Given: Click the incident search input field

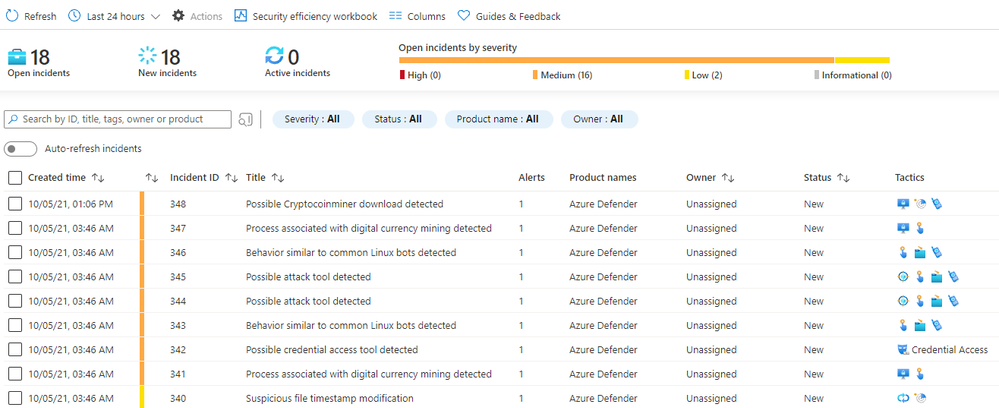Looking at the screenshot, I should click(118, 119).
